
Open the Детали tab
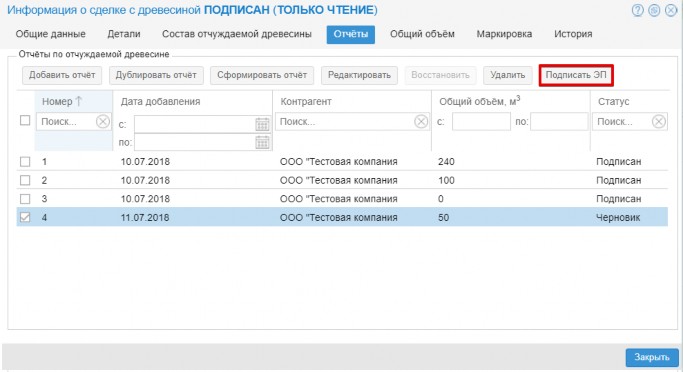124,34
